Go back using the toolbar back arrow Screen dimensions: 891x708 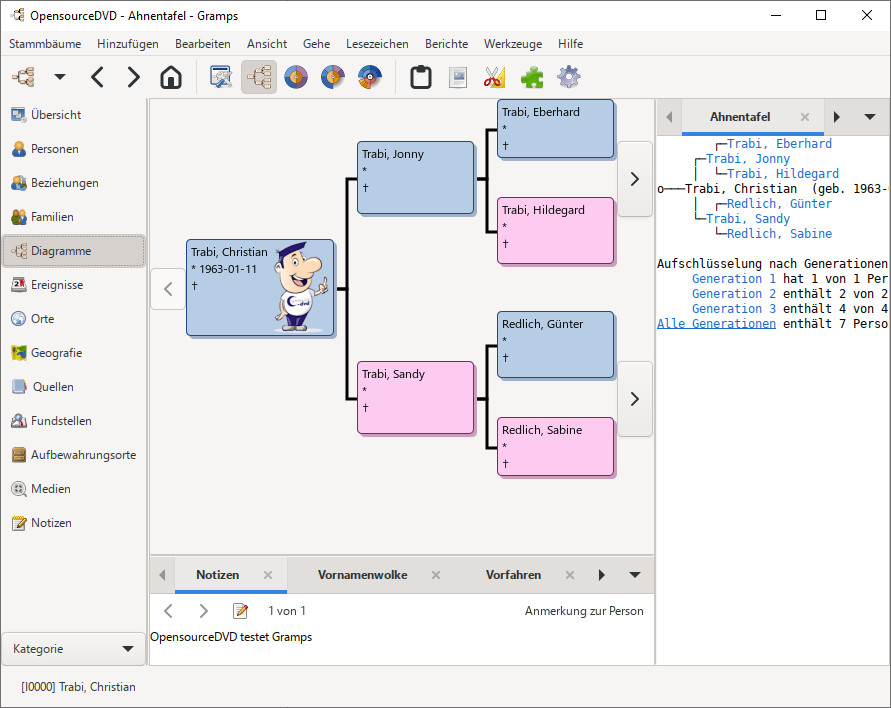[x=97, y=77]
